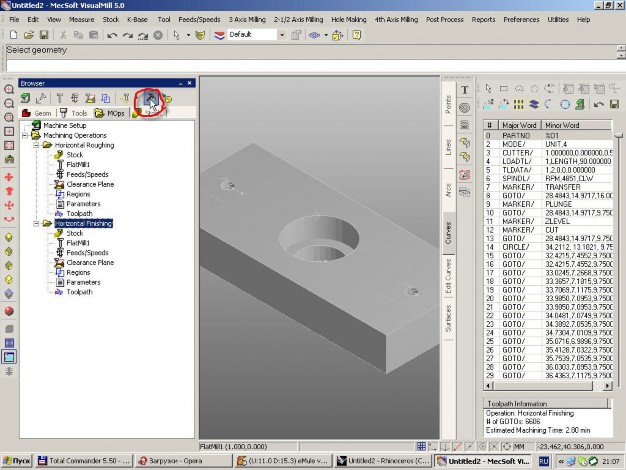This screenshot has width=626, height=470.
Task: Open the Default layer dropdown
Action: pos(282,35)
